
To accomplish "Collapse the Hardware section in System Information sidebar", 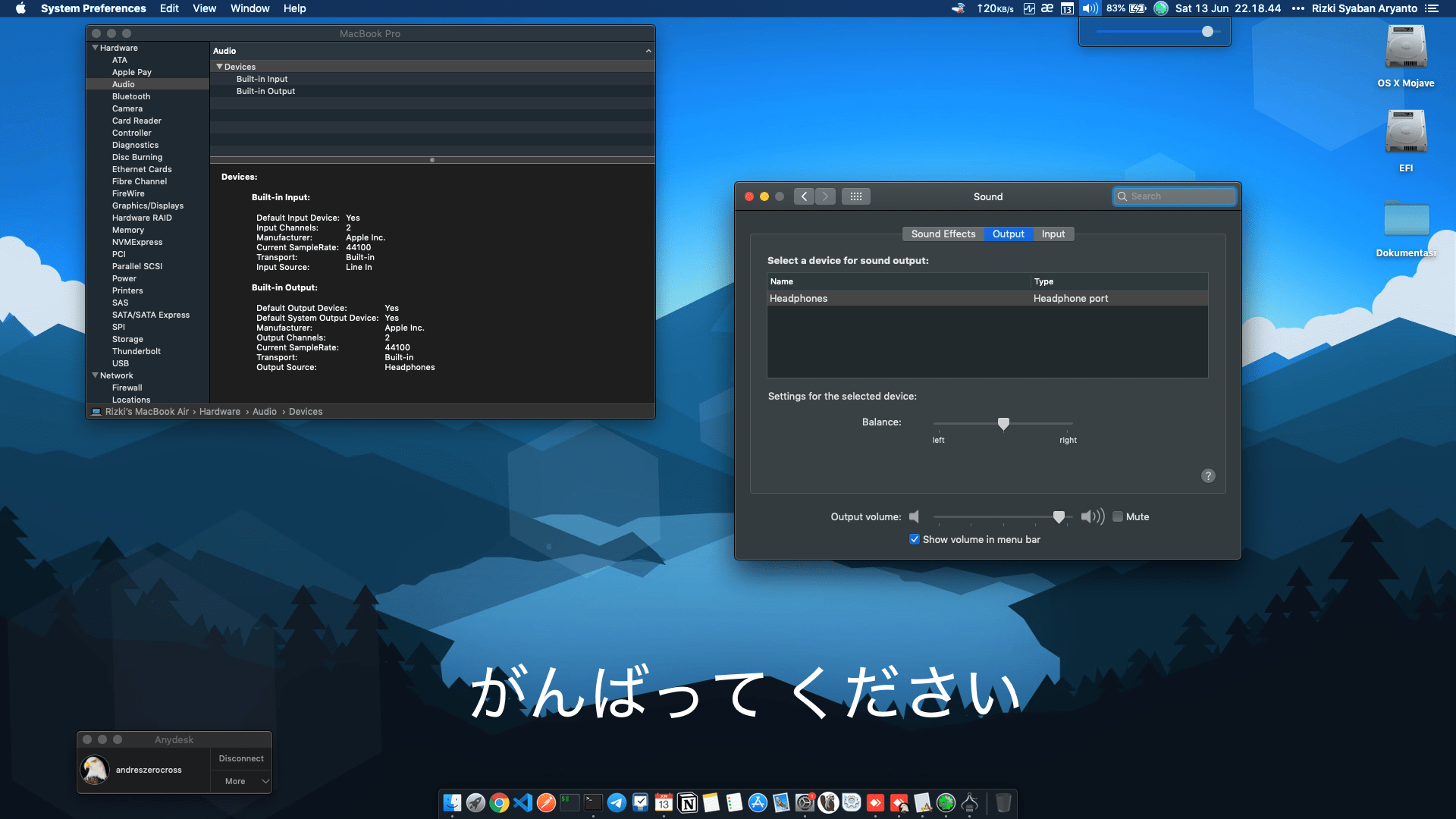I will pyautogui.click(x=96, y=47).
